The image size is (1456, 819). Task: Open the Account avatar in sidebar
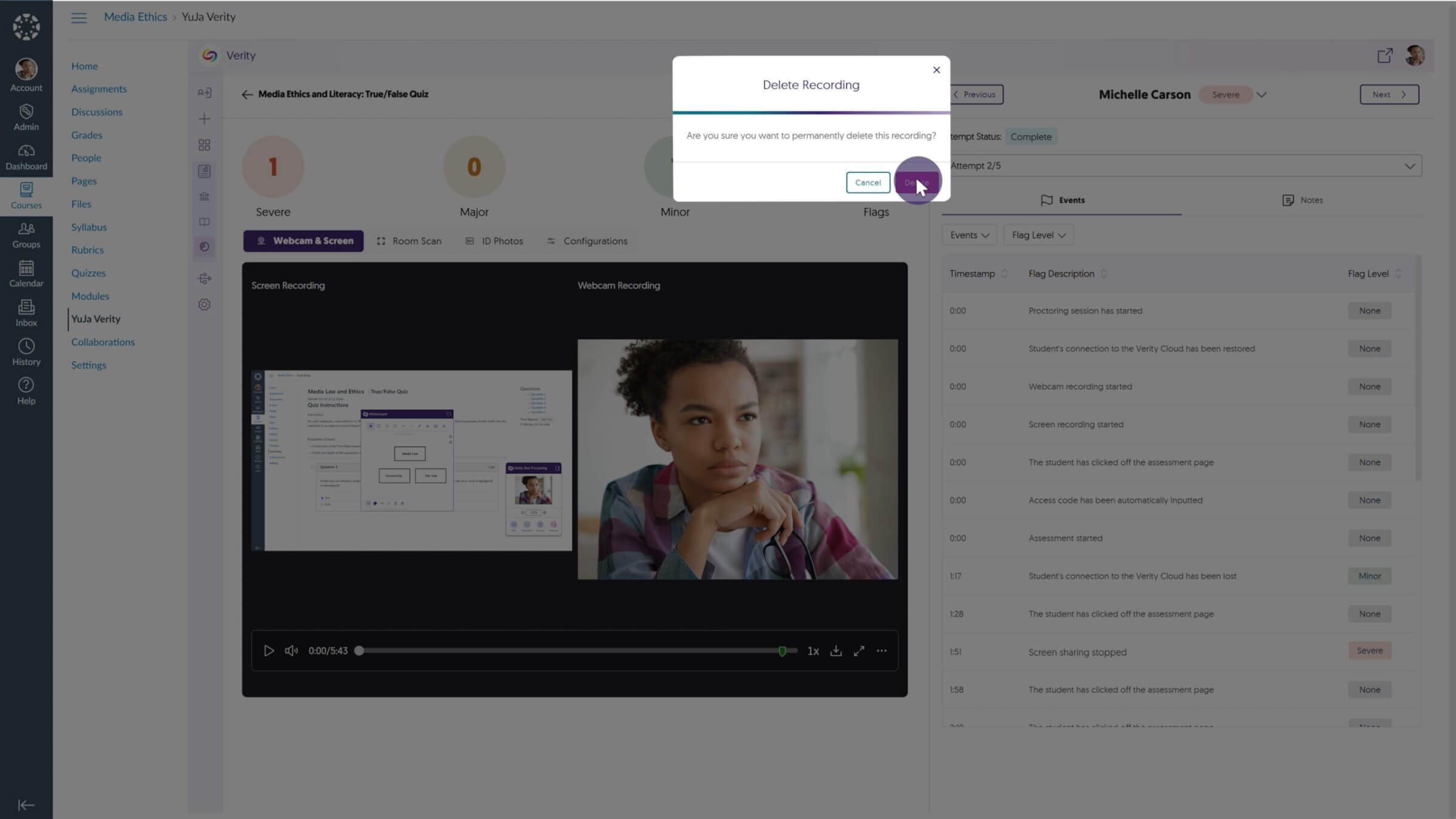pyautogui.click(x=26, y=75)
